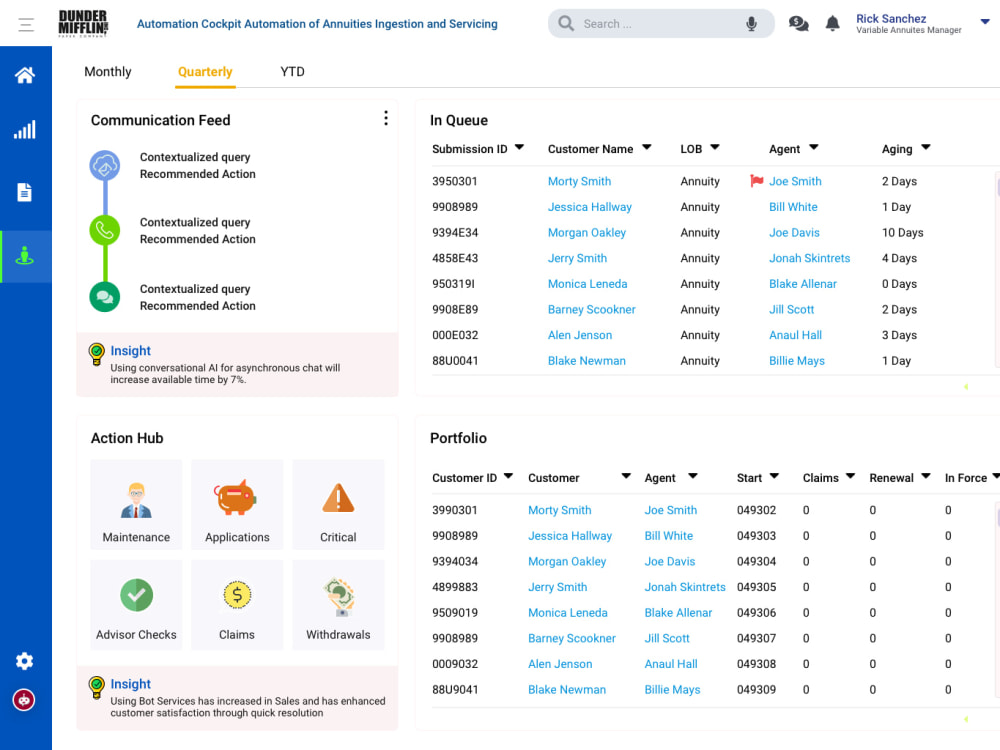Open documents sidebar icon
The width and height of the screenshot is (1000, 750).
point(25,192)
